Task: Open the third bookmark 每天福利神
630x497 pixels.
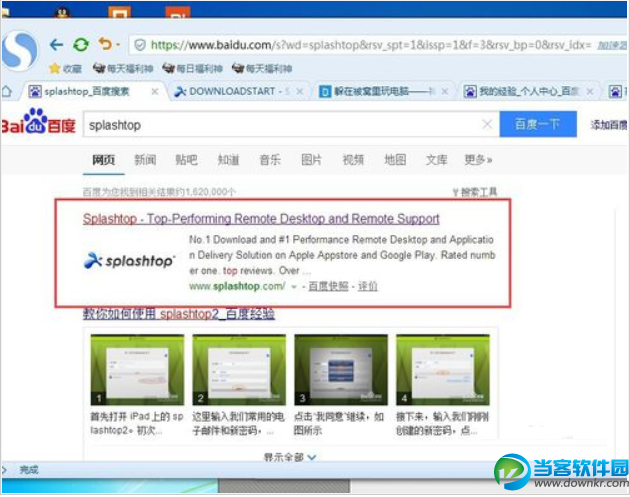Action: (x=262, y=69)
